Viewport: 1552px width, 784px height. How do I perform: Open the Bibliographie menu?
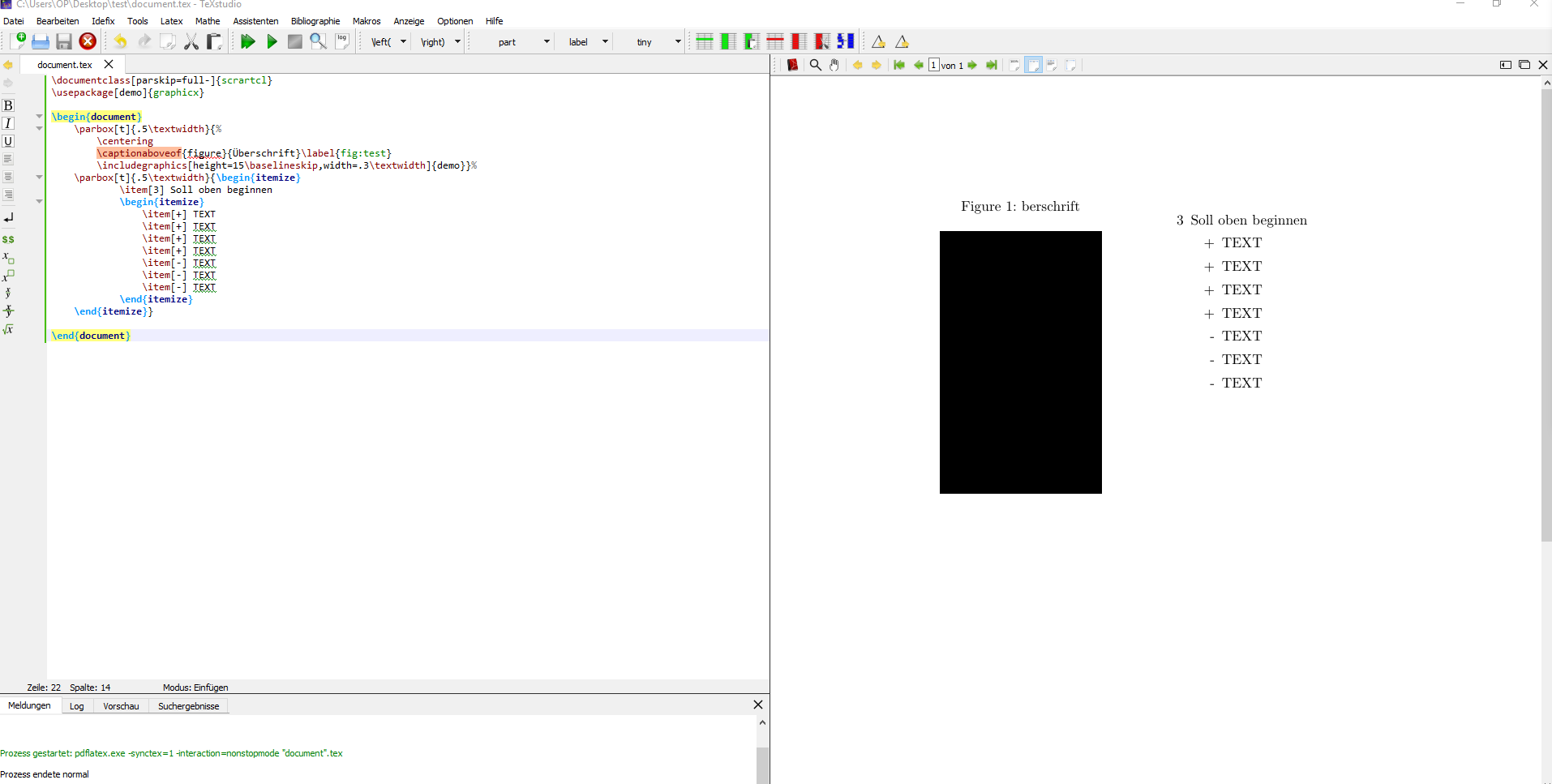tap(315, 21)
